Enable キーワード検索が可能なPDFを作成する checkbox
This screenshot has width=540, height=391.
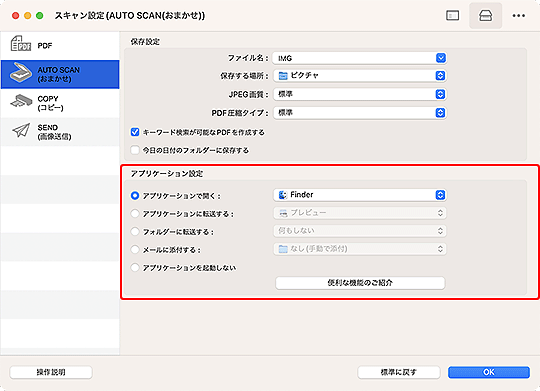135,132
